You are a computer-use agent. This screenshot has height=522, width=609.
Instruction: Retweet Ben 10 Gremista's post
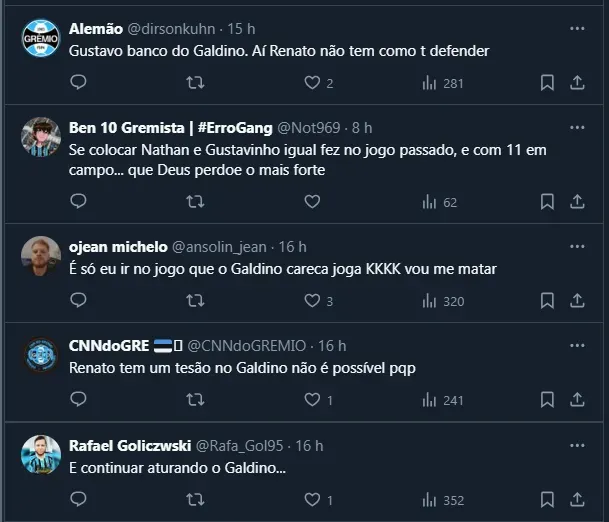coord(196,202)
